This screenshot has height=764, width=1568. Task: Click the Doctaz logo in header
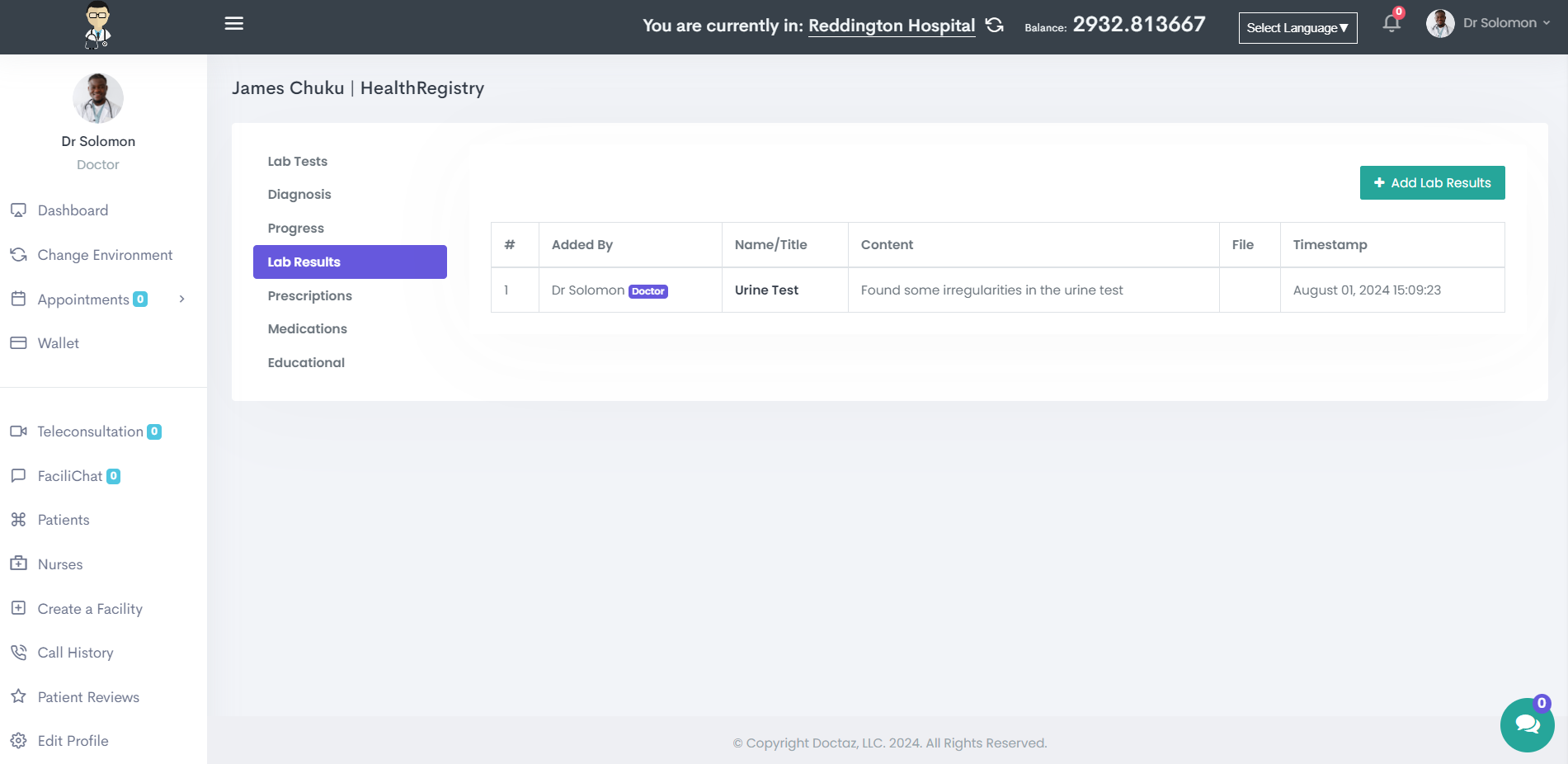click(98, 26)
